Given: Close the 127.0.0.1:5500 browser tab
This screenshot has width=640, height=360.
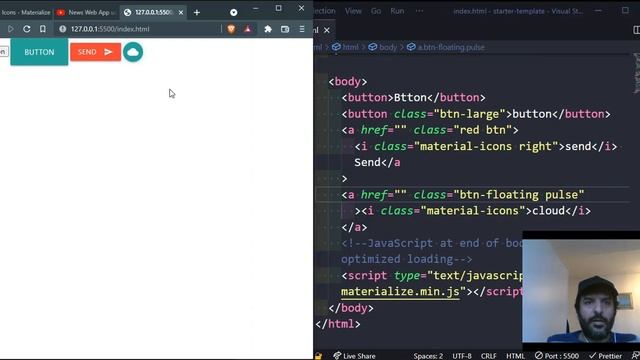Looking at the screenshot, I should click(181, 13).
